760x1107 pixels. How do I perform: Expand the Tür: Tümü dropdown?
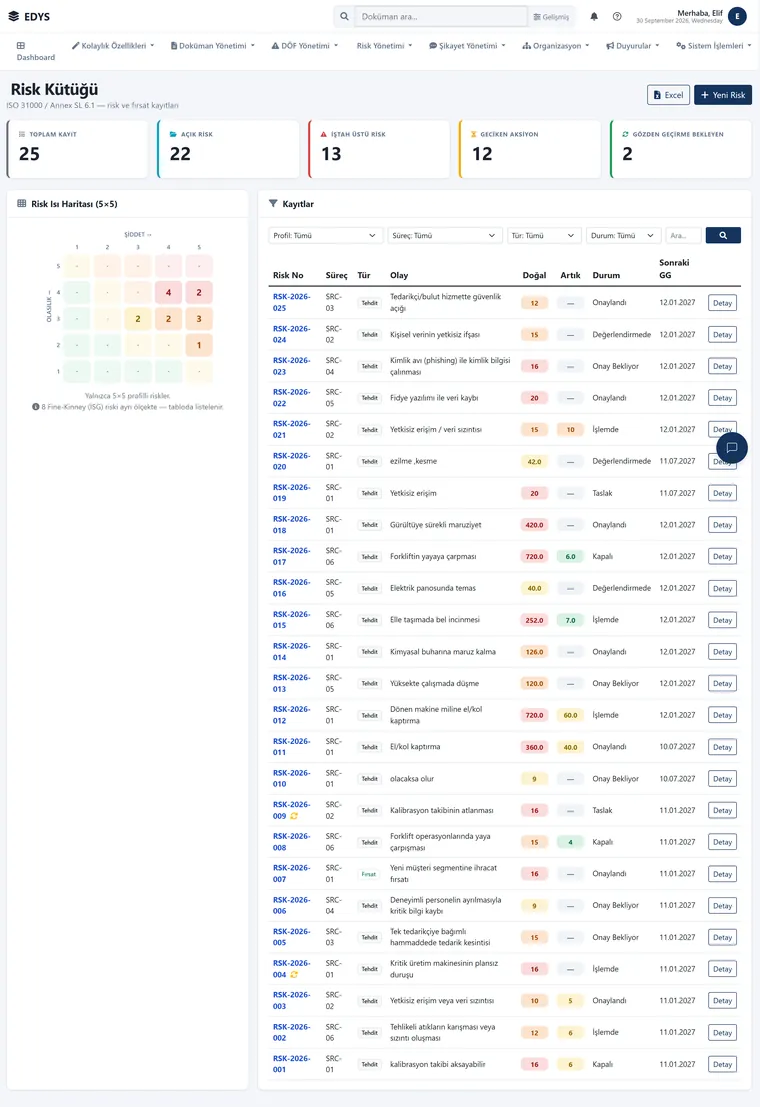click(x=544, y=235)
